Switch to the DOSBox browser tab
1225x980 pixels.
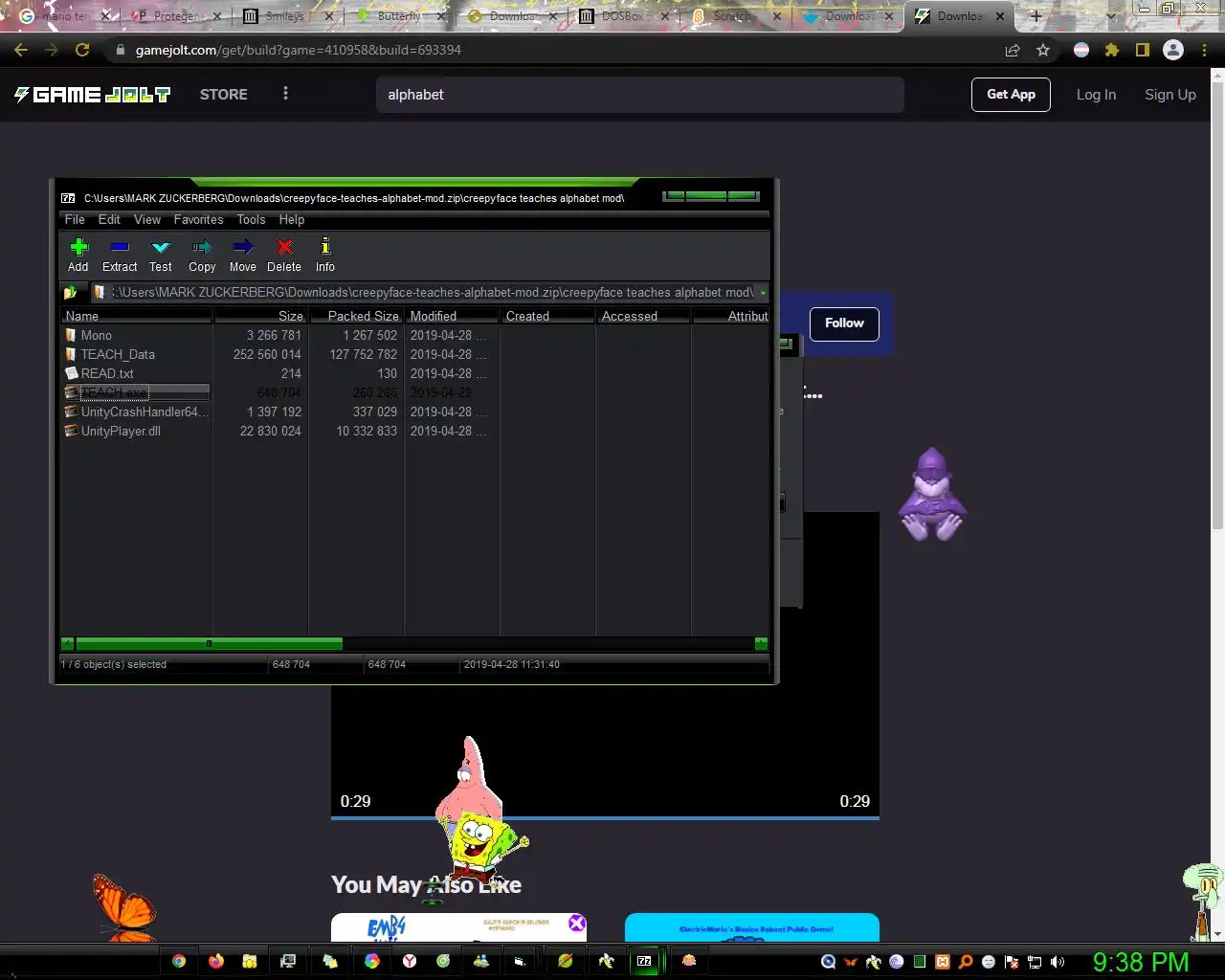[623, 16]
